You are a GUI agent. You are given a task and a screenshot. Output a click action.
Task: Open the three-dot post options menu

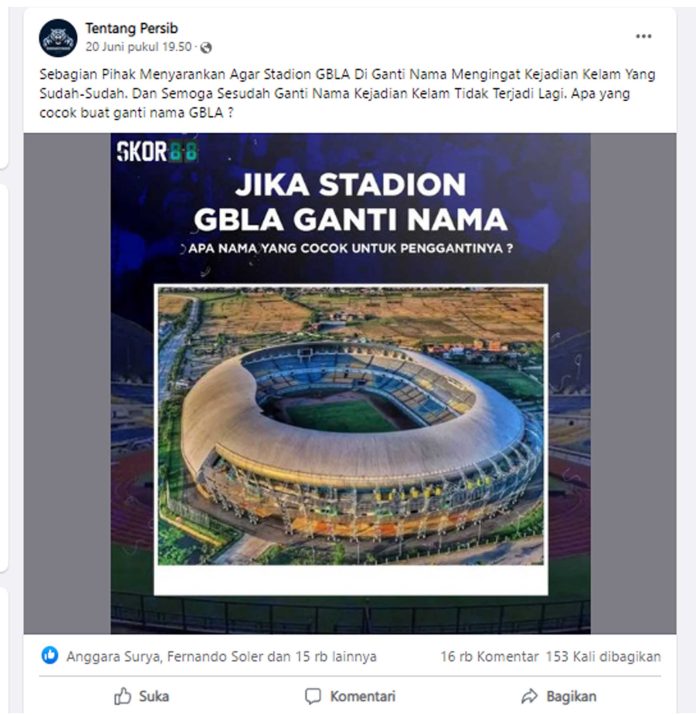pyautogui.click(x=643, y=36)
